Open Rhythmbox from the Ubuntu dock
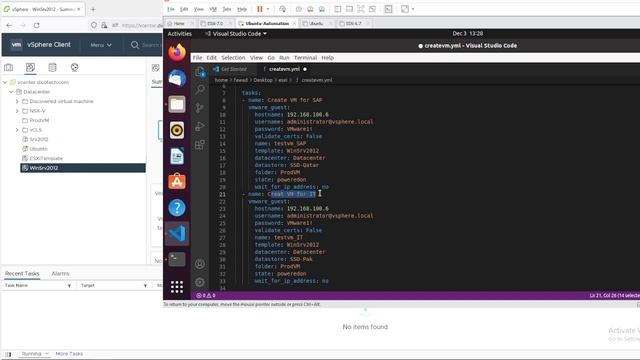640x360 pixels. [177, 130]
